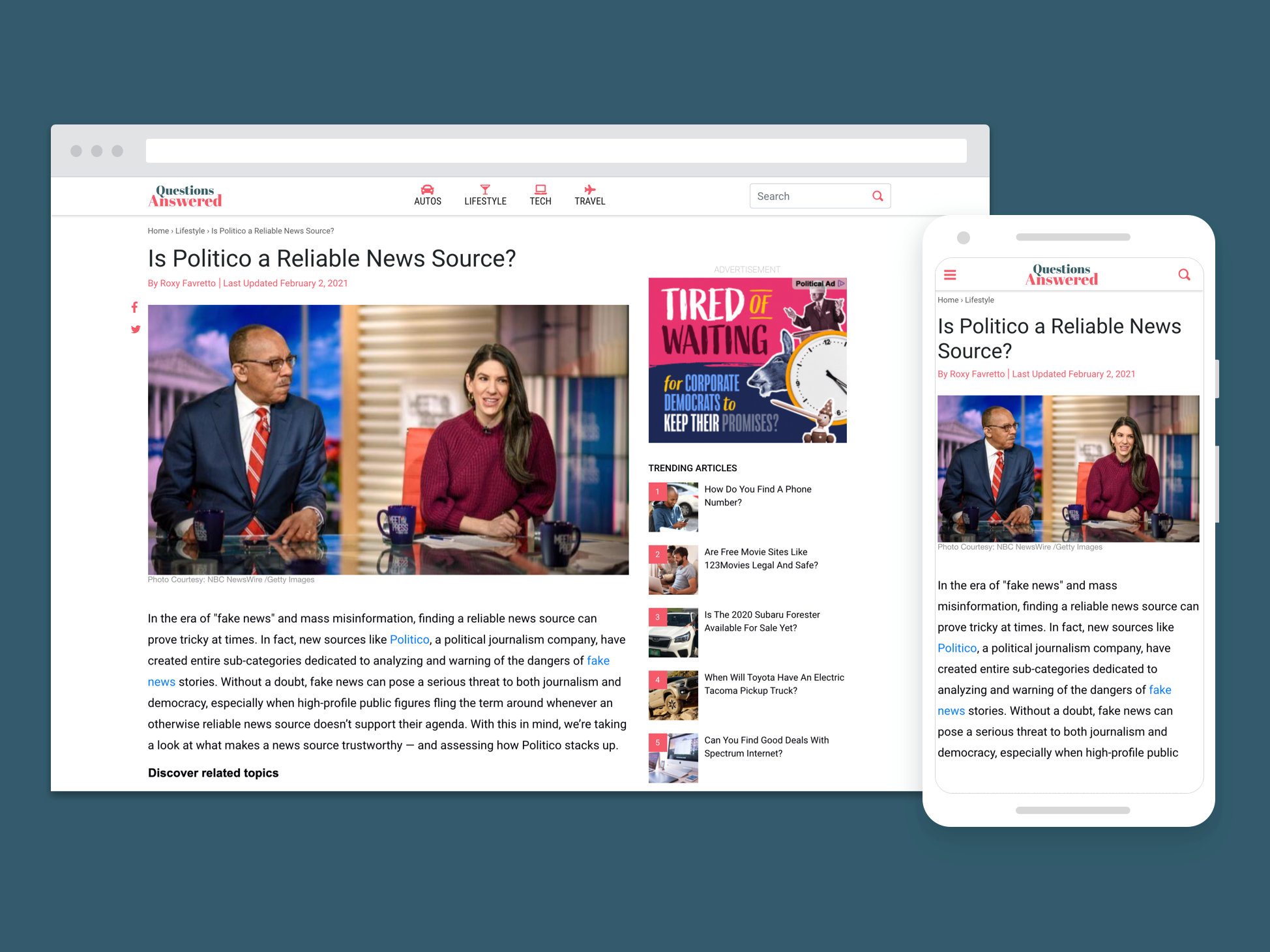Click the Lifestyle cocktail glass icon
The width and height of the screenshot is (1270, 952).
point(485,190)
